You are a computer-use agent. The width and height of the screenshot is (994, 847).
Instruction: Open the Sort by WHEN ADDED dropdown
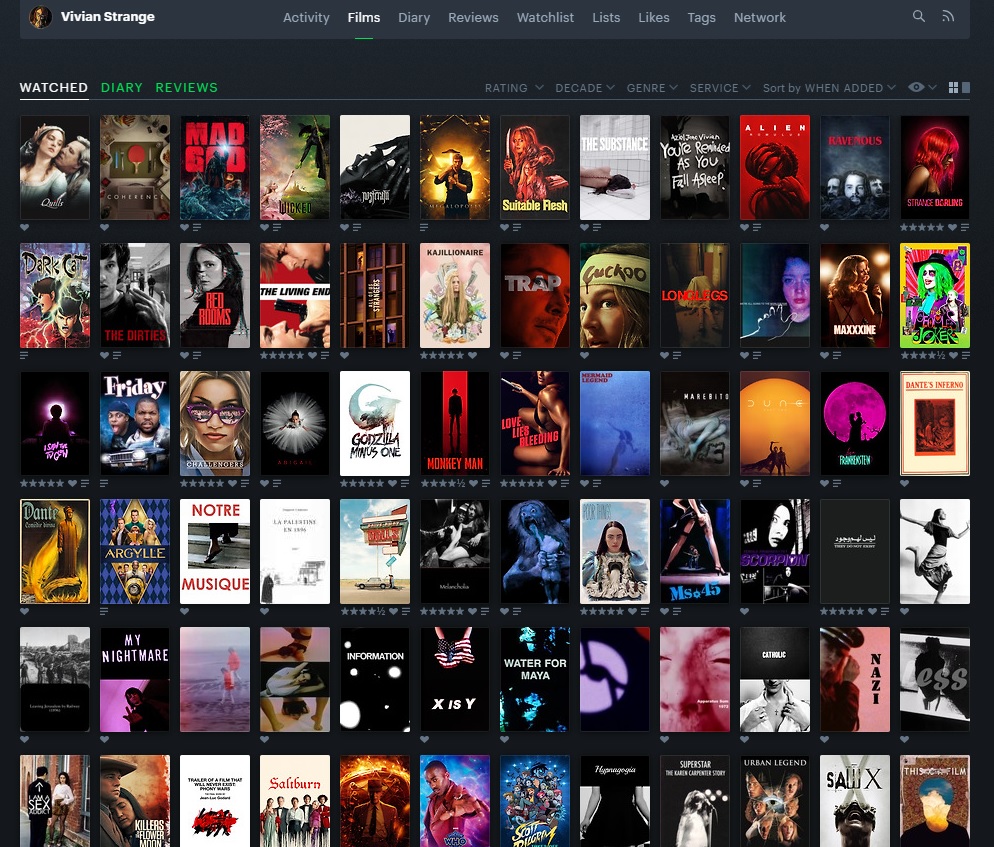pyautogui.click(x=829, y=88)
